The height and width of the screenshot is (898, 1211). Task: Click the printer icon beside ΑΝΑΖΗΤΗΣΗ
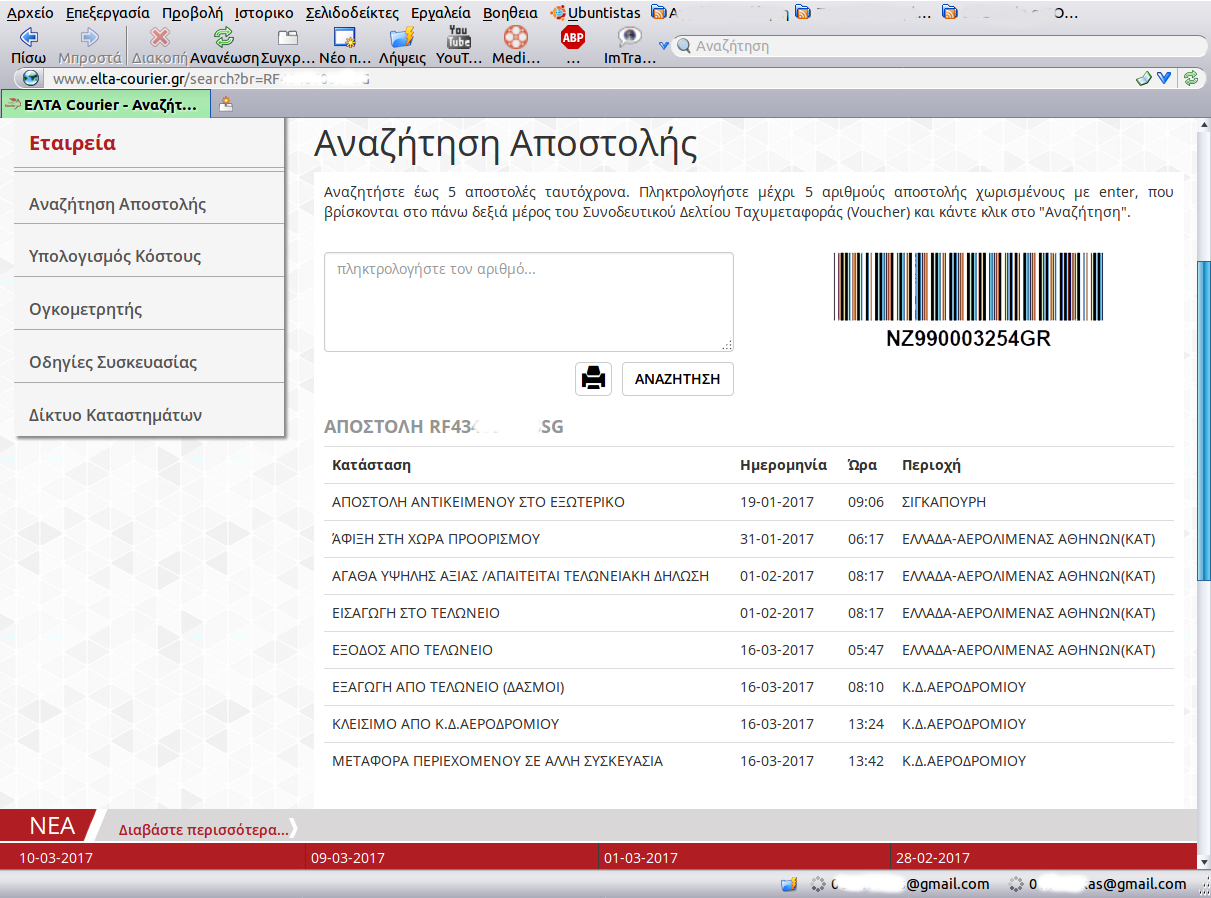tap(593, 379)
